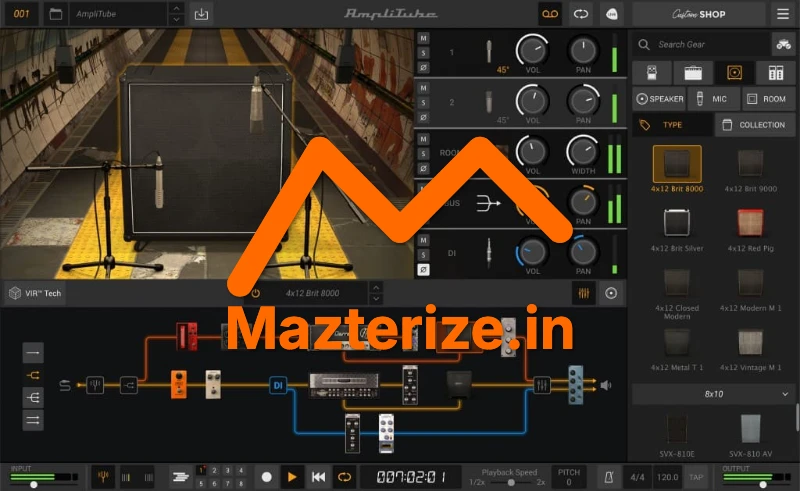The image size is (800, 491).
Task: Change the 4/4 time signature
Action: (x=637, y=477)
